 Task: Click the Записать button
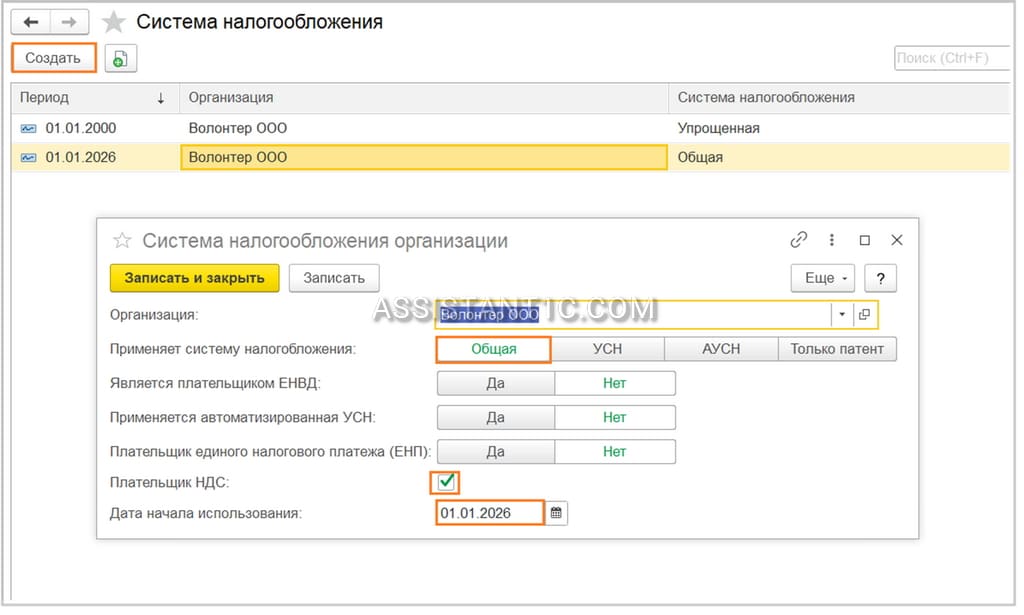click(x=334, y=279)
